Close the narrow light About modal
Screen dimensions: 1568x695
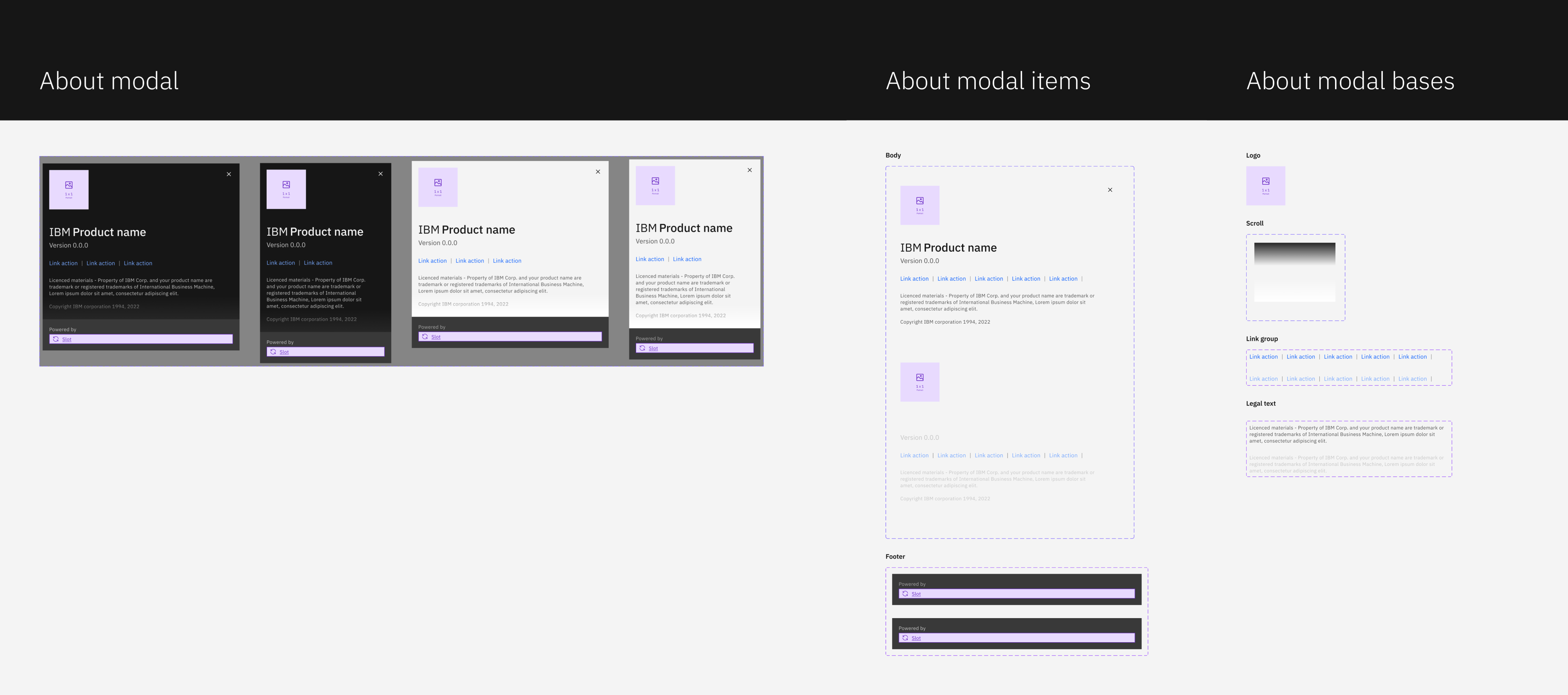(x=749, y=170)
